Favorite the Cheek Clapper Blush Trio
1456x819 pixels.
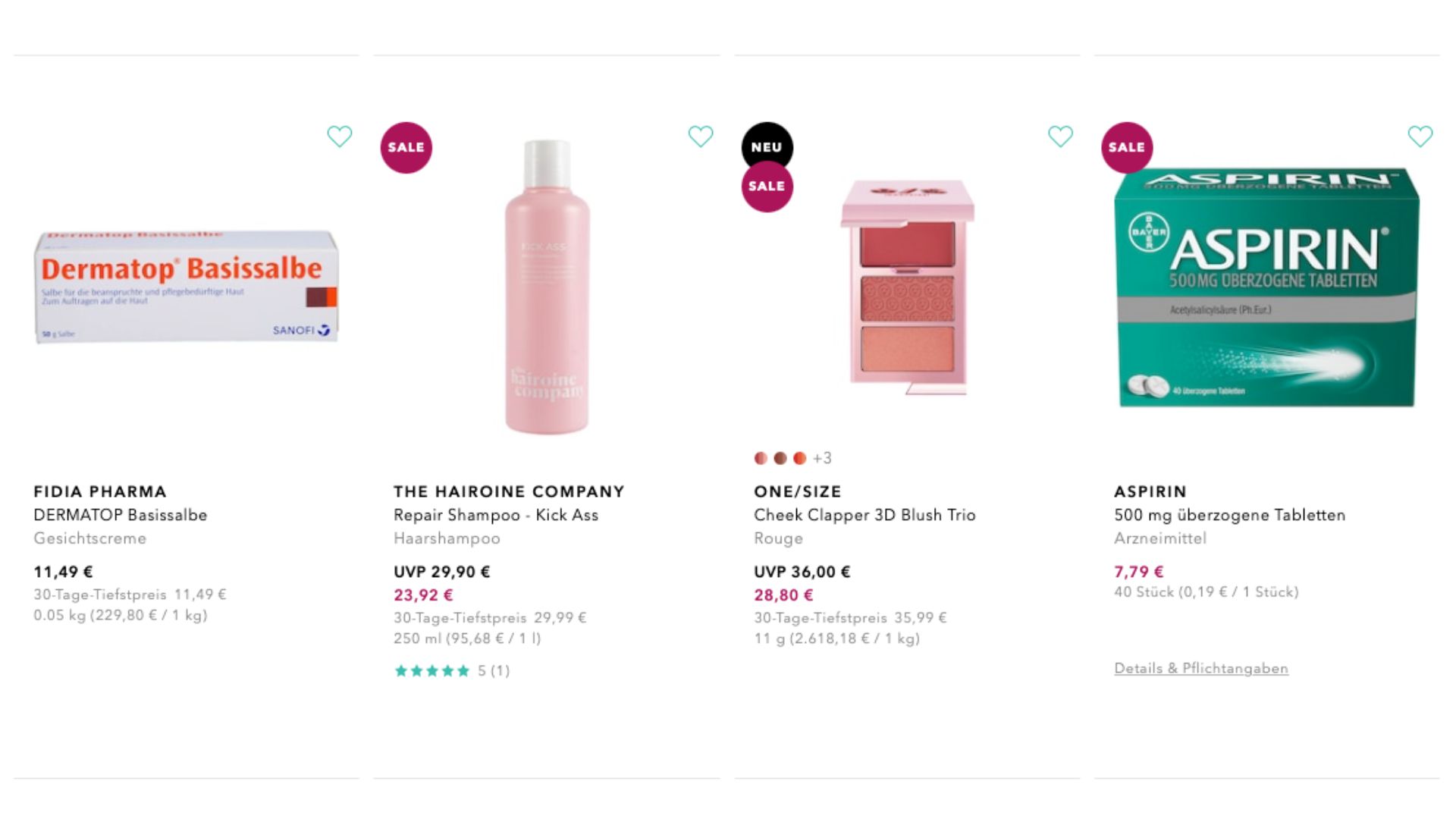tap(1060, 136)
